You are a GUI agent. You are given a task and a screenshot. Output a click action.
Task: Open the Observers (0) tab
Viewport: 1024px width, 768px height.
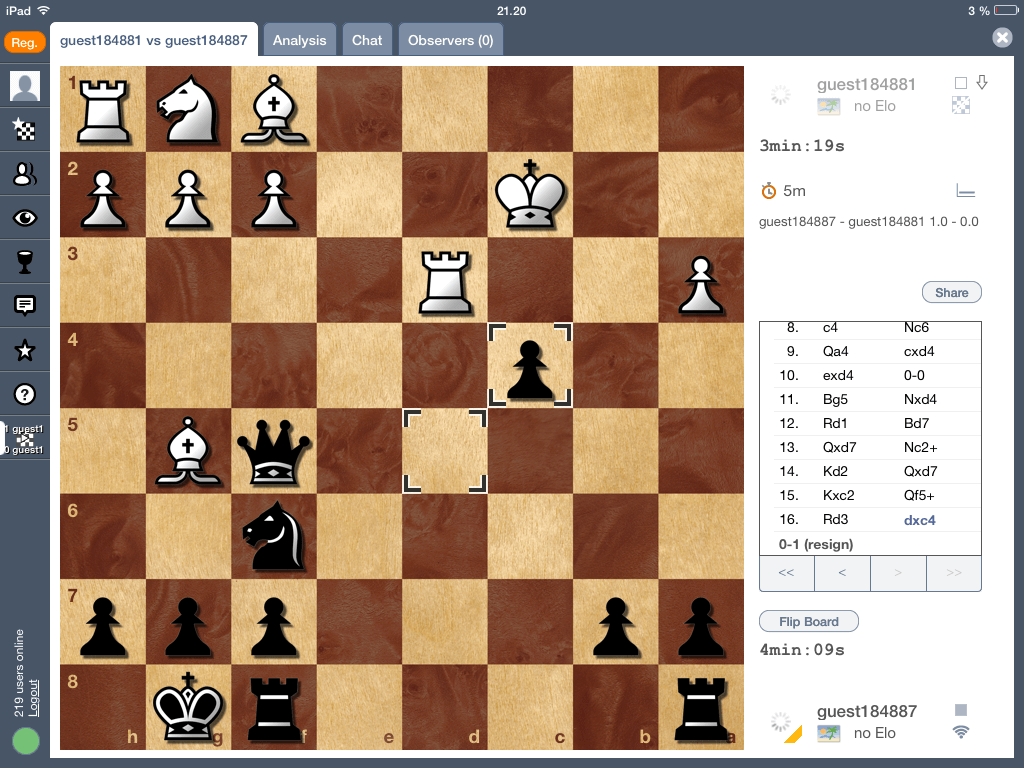coord(450,40)
